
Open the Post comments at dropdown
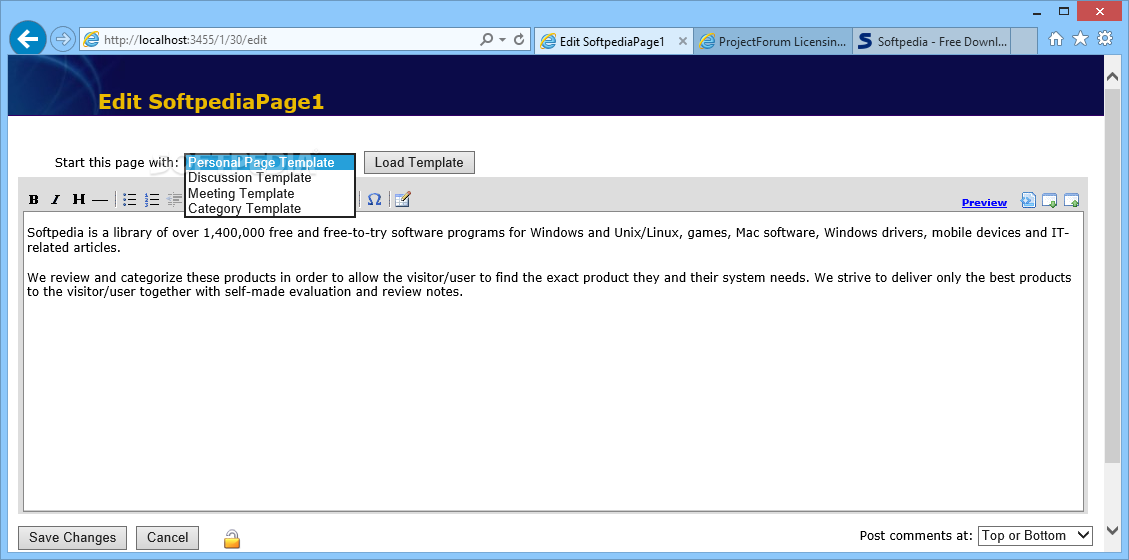pos(1035,536)
